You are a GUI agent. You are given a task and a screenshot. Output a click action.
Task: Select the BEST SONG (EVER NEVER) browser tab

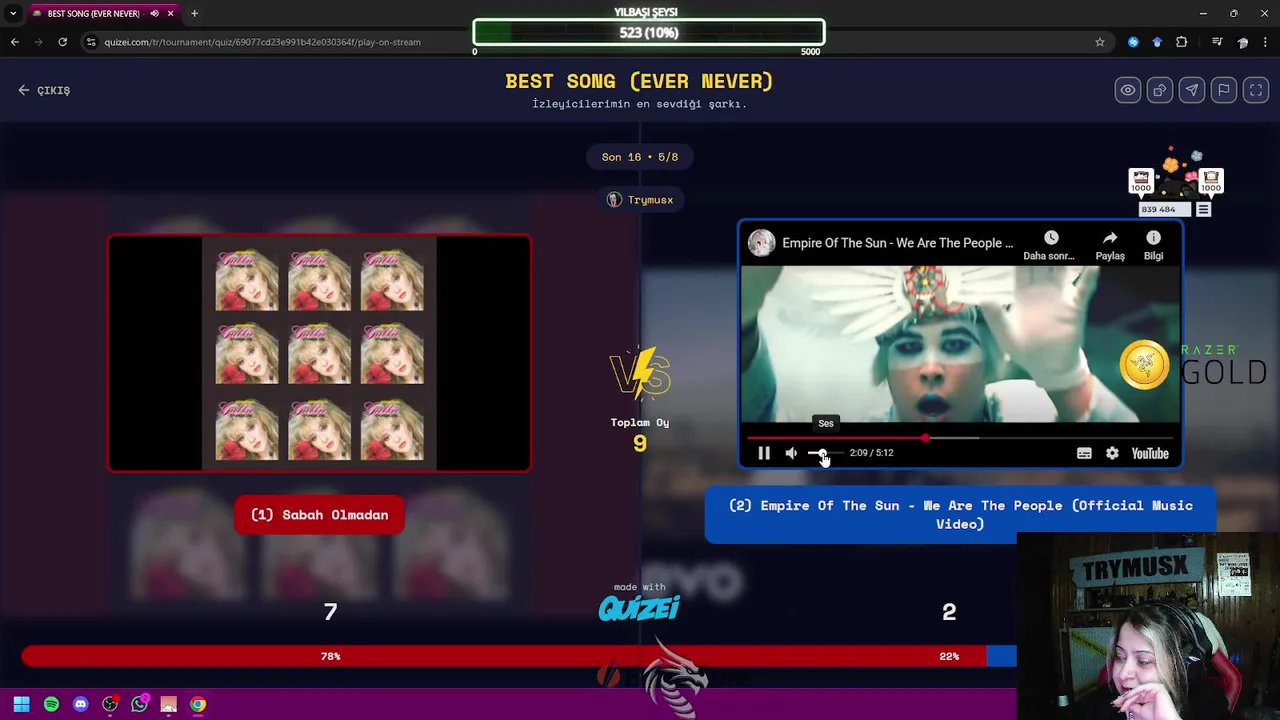point(93,13)
